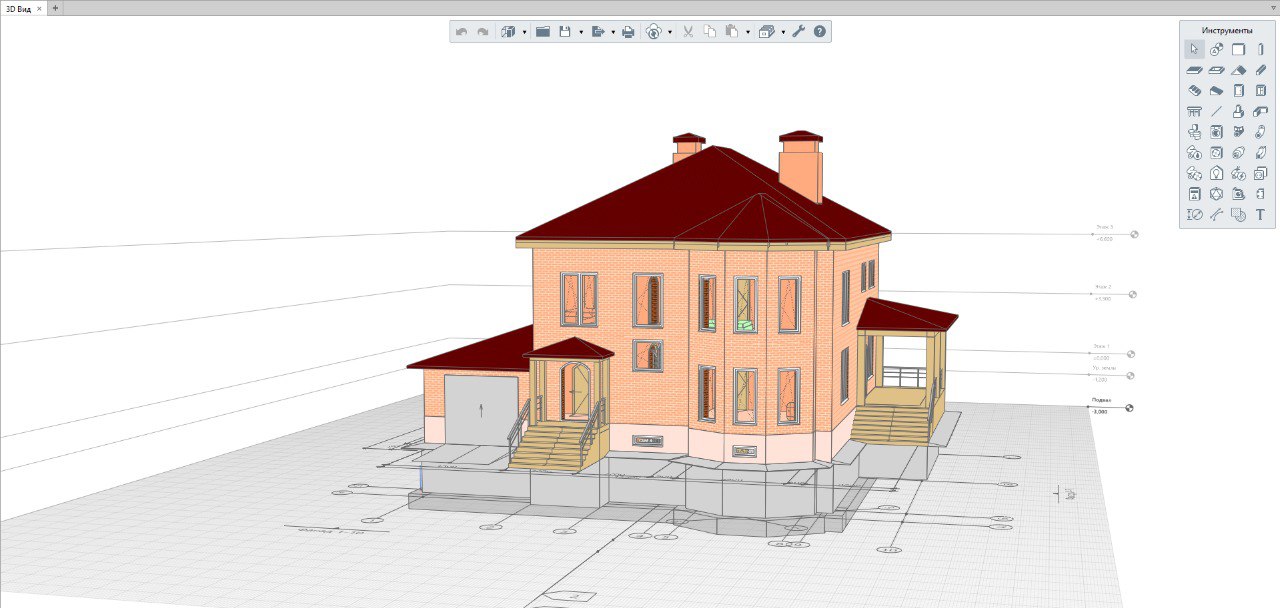
Task: Select the Railing tool
Action: point(1194,111)
